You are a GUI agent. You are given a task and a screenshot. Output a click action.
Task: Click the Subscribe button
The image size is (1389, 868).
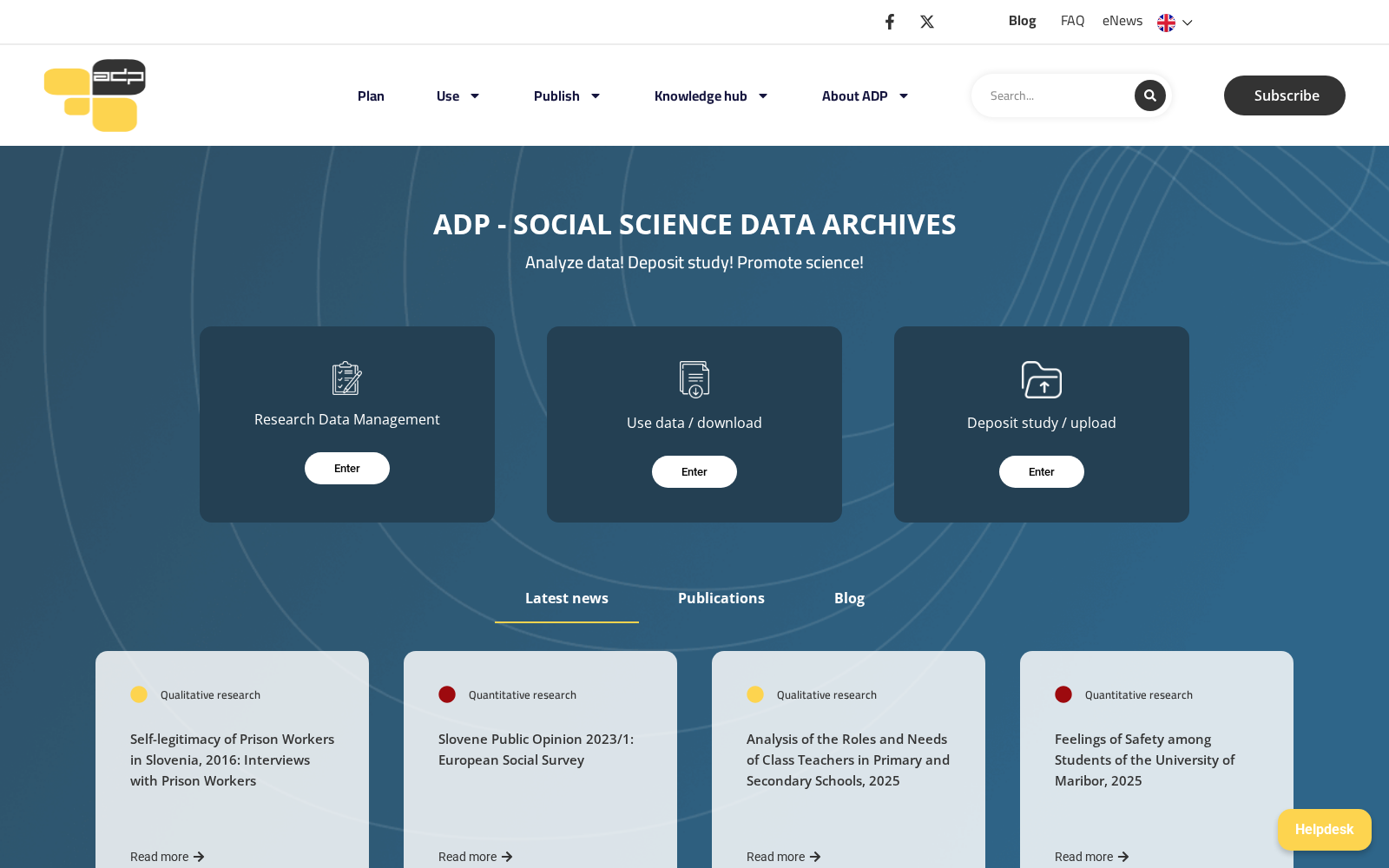click(1285, 95)
